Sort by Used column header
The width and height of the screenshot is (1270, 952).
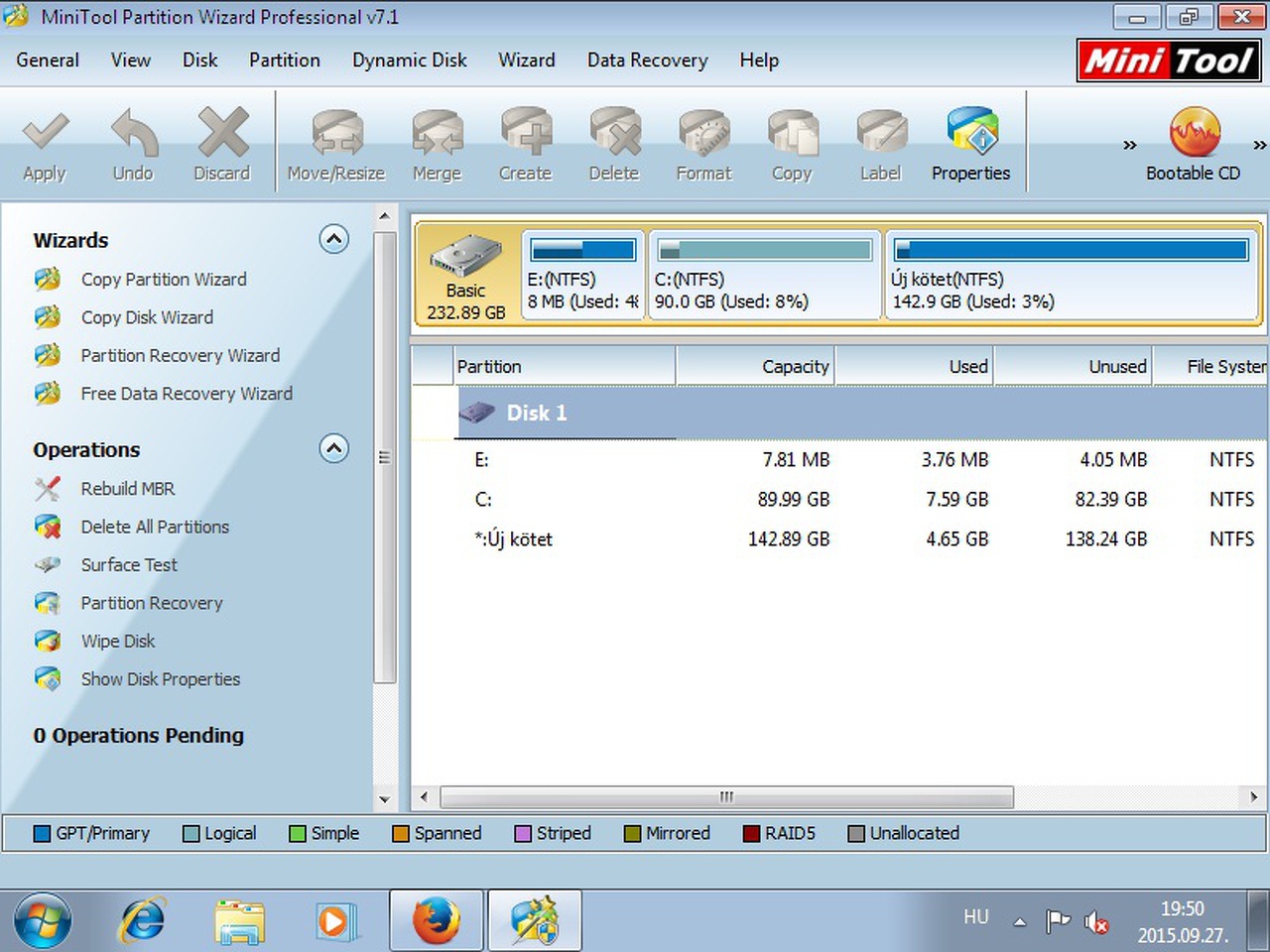pyautogui.click(x=915, y=367)
